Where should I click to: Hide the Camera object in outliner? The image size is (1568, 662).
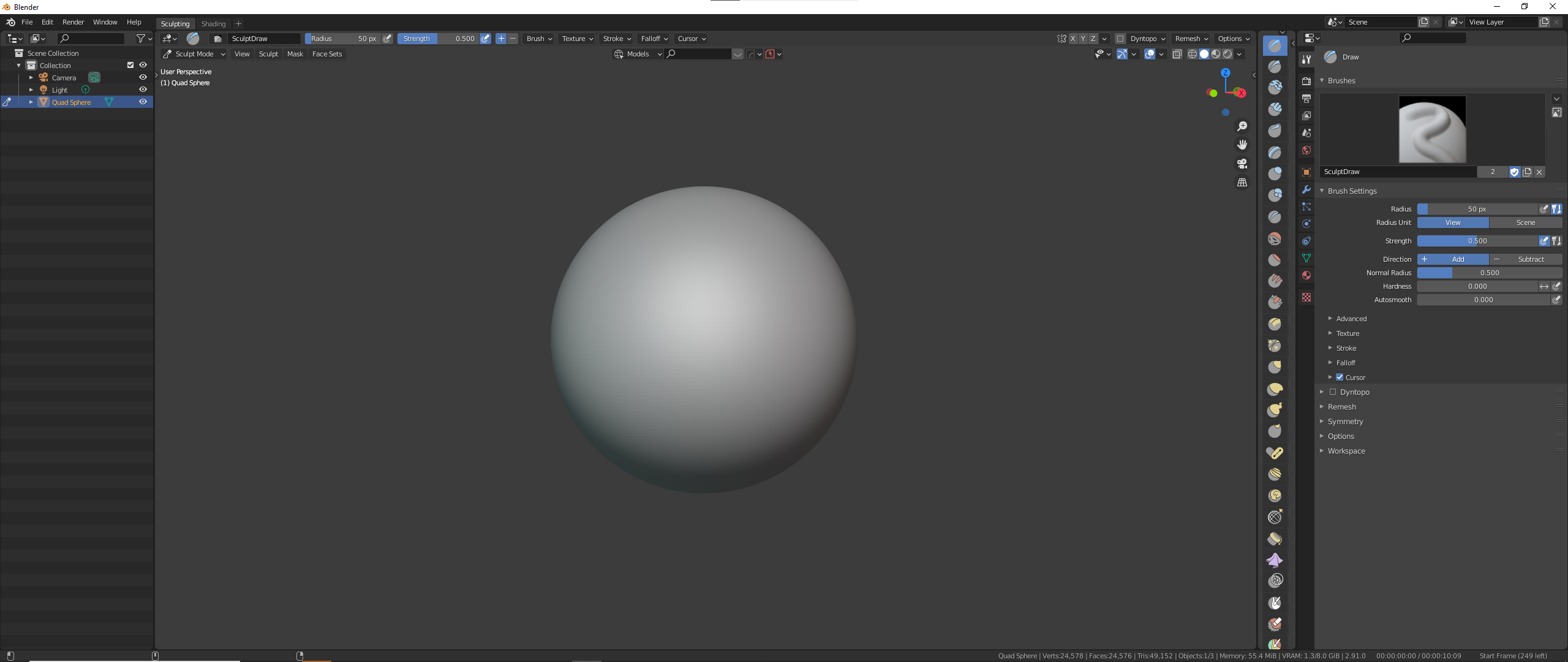(x=143, y=77)
